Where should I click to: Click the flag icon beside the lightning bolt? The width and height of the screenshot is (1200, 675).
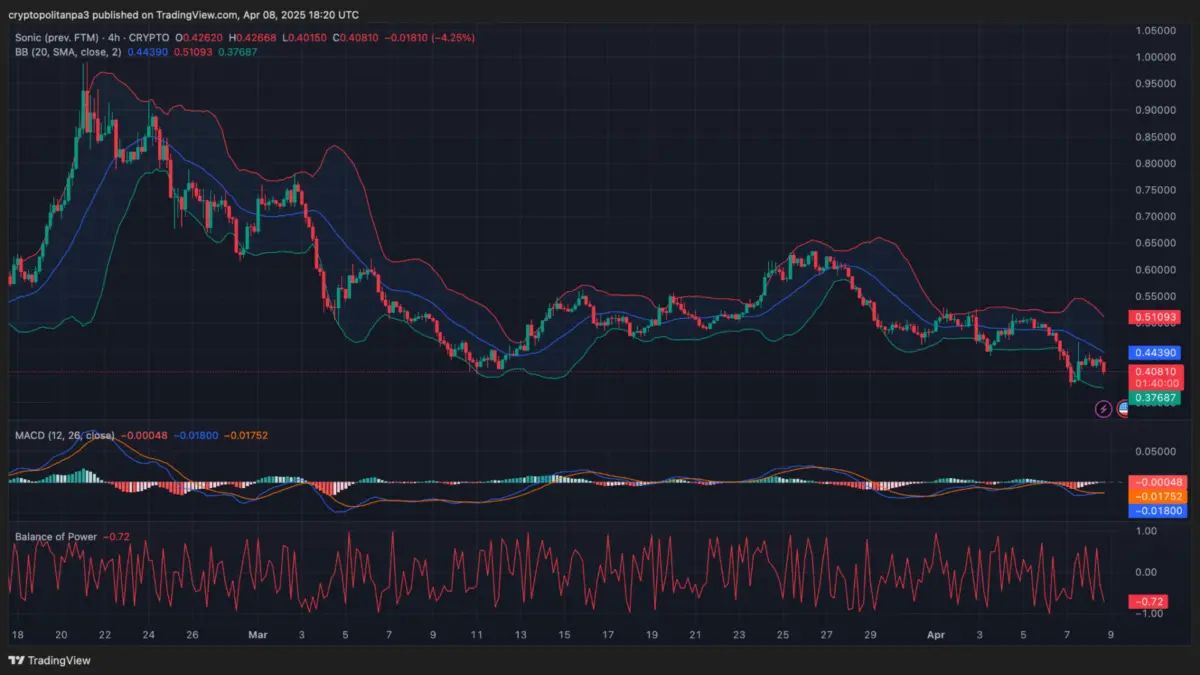1124,409
